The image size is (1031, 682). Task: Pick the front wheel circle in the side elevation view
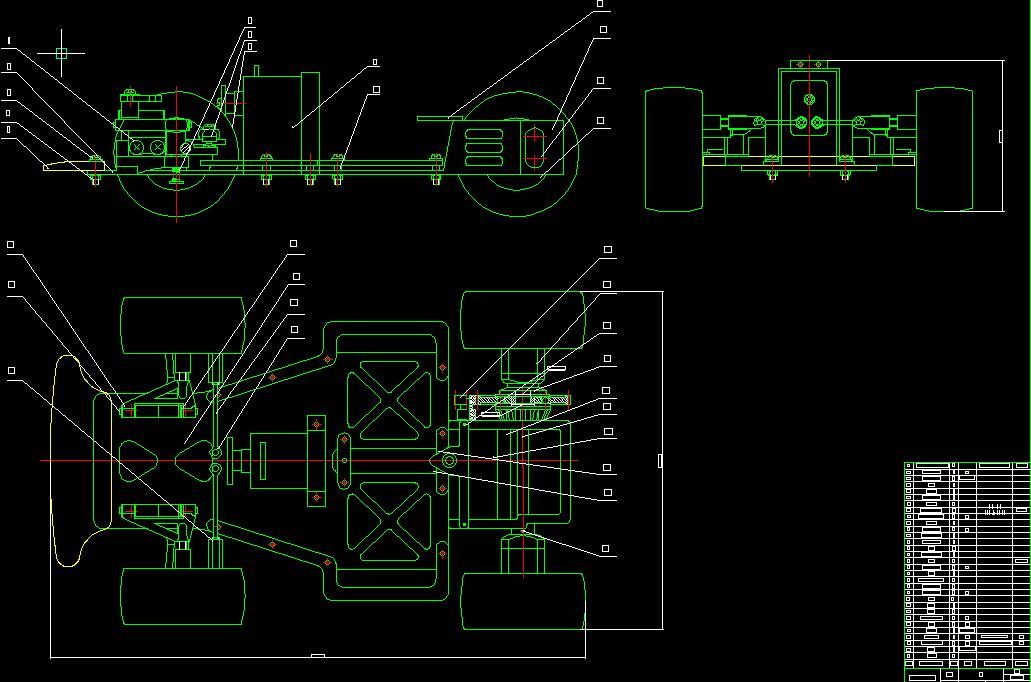(x=176, y=154)
